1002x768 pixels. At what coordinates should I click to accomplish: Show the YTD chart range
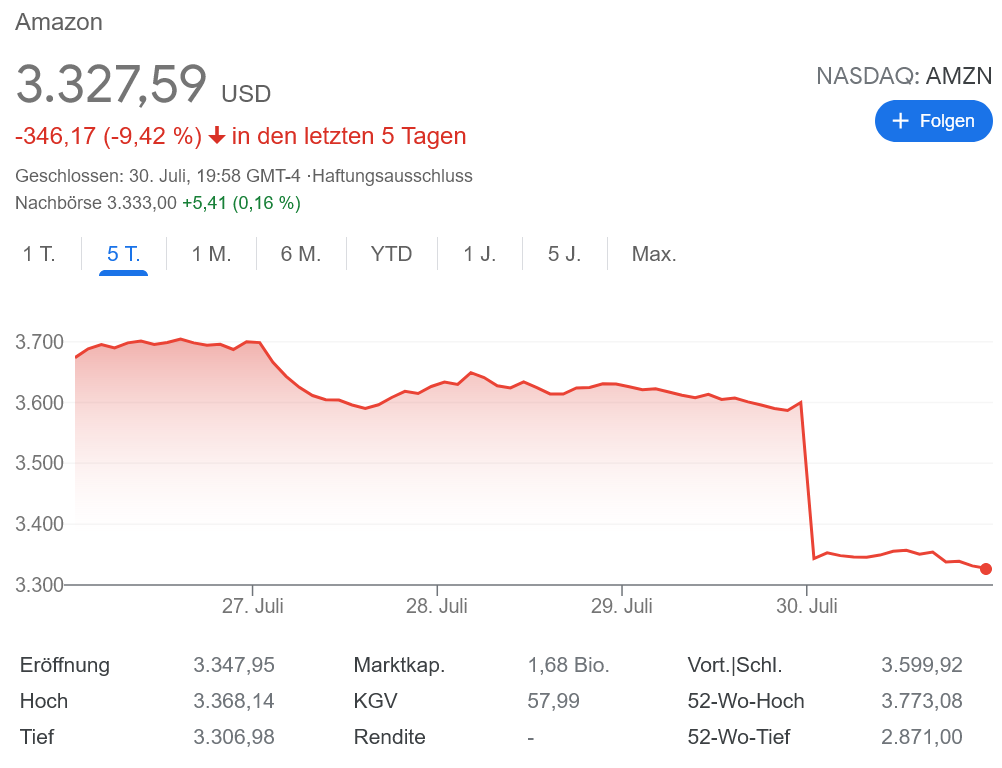(391, 254)
